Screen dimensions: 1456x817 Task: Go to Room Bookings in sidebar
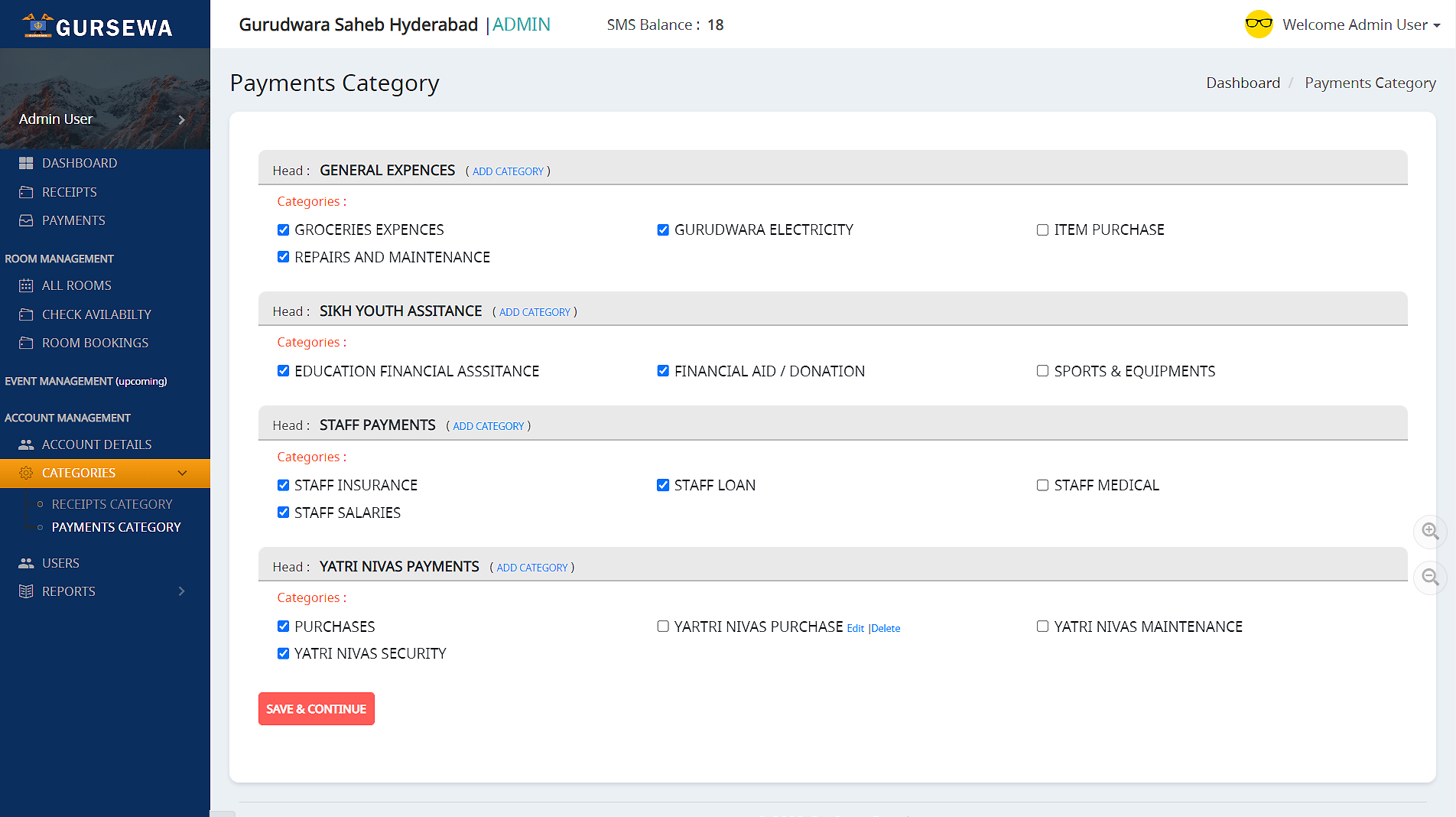95,343
